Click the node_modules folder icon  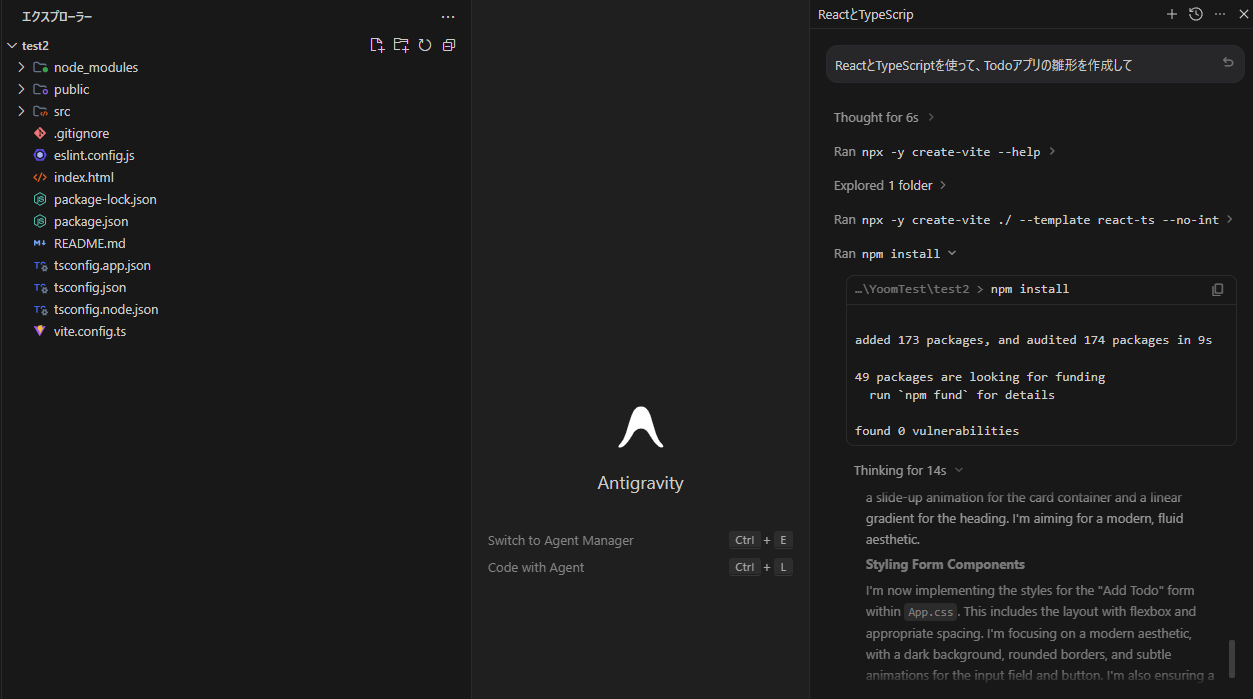tap(40, 67)
